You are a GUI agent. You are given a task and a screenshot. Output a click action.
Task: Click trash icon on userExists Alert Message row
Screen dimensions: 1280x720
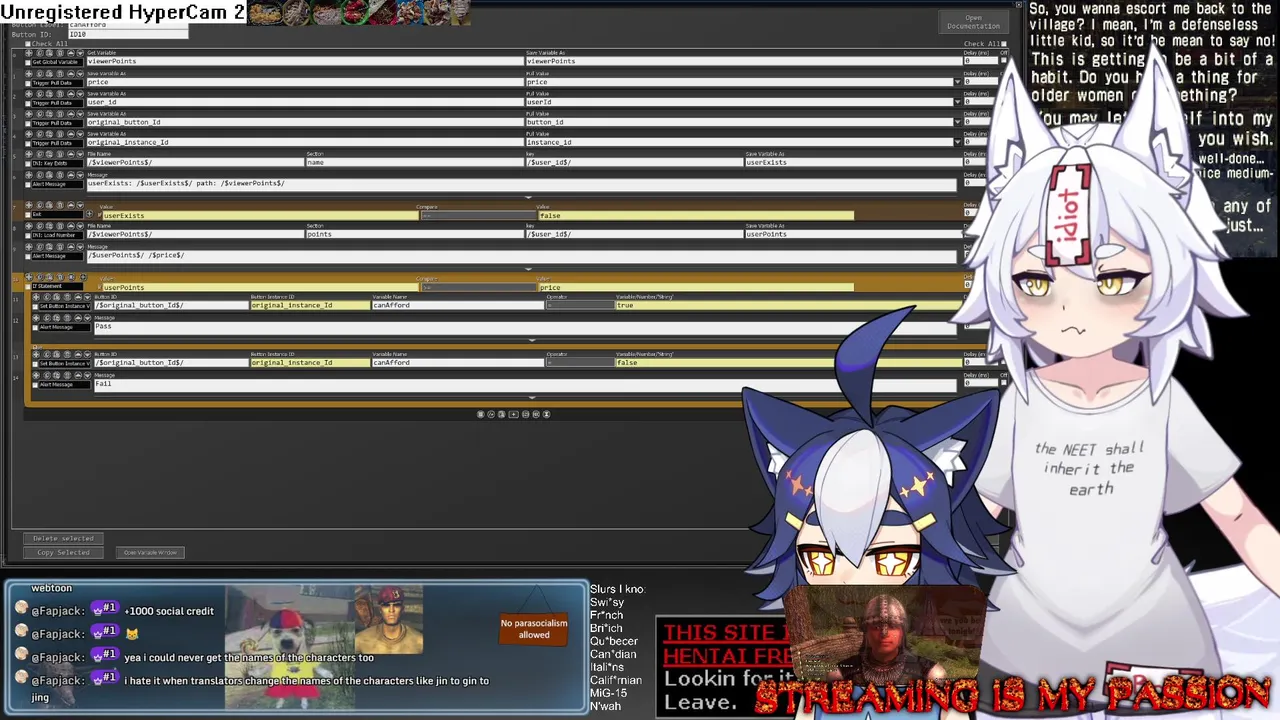pyautogui.click(x=60, y=175)
